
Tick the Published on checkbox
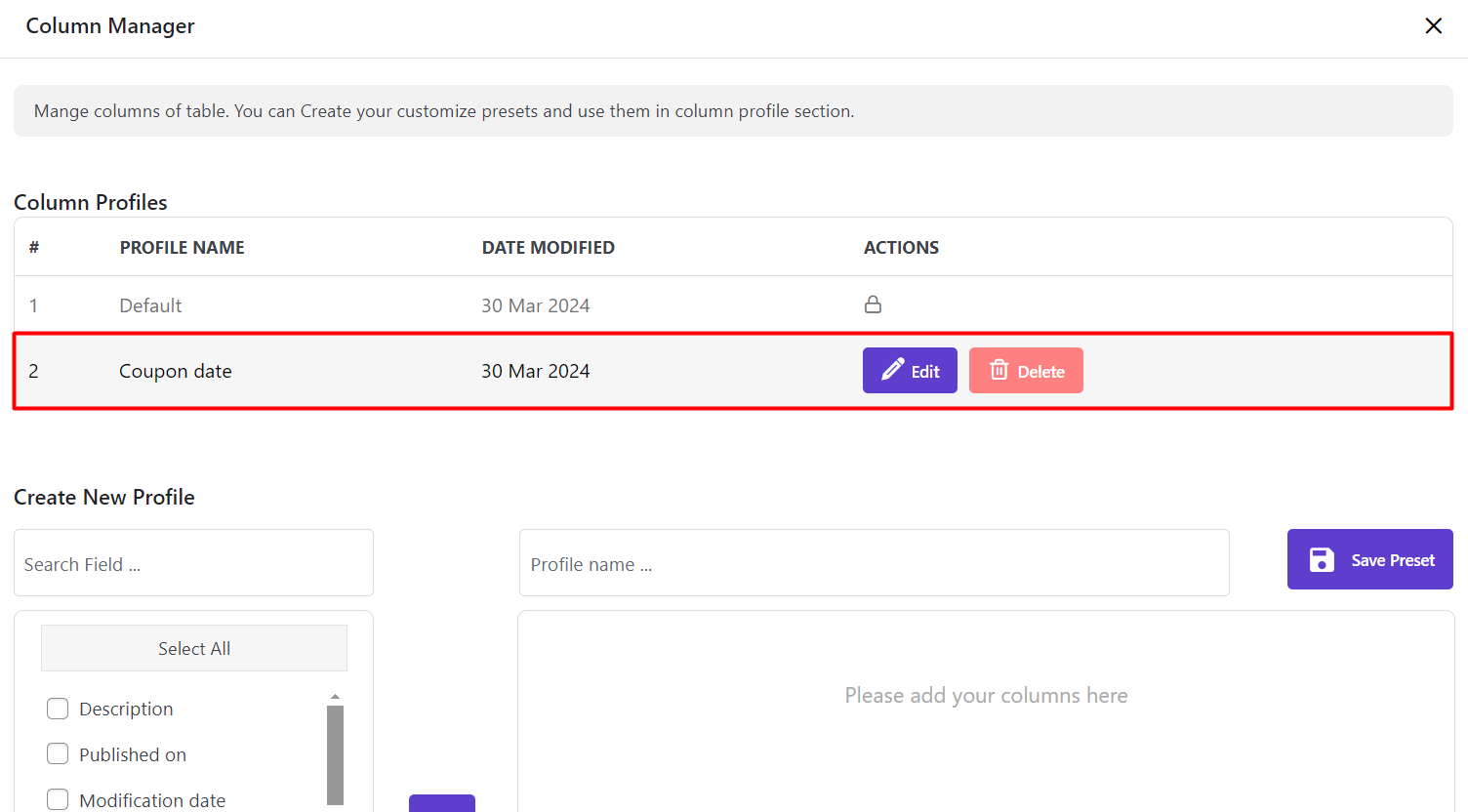[x=58, y=754]
